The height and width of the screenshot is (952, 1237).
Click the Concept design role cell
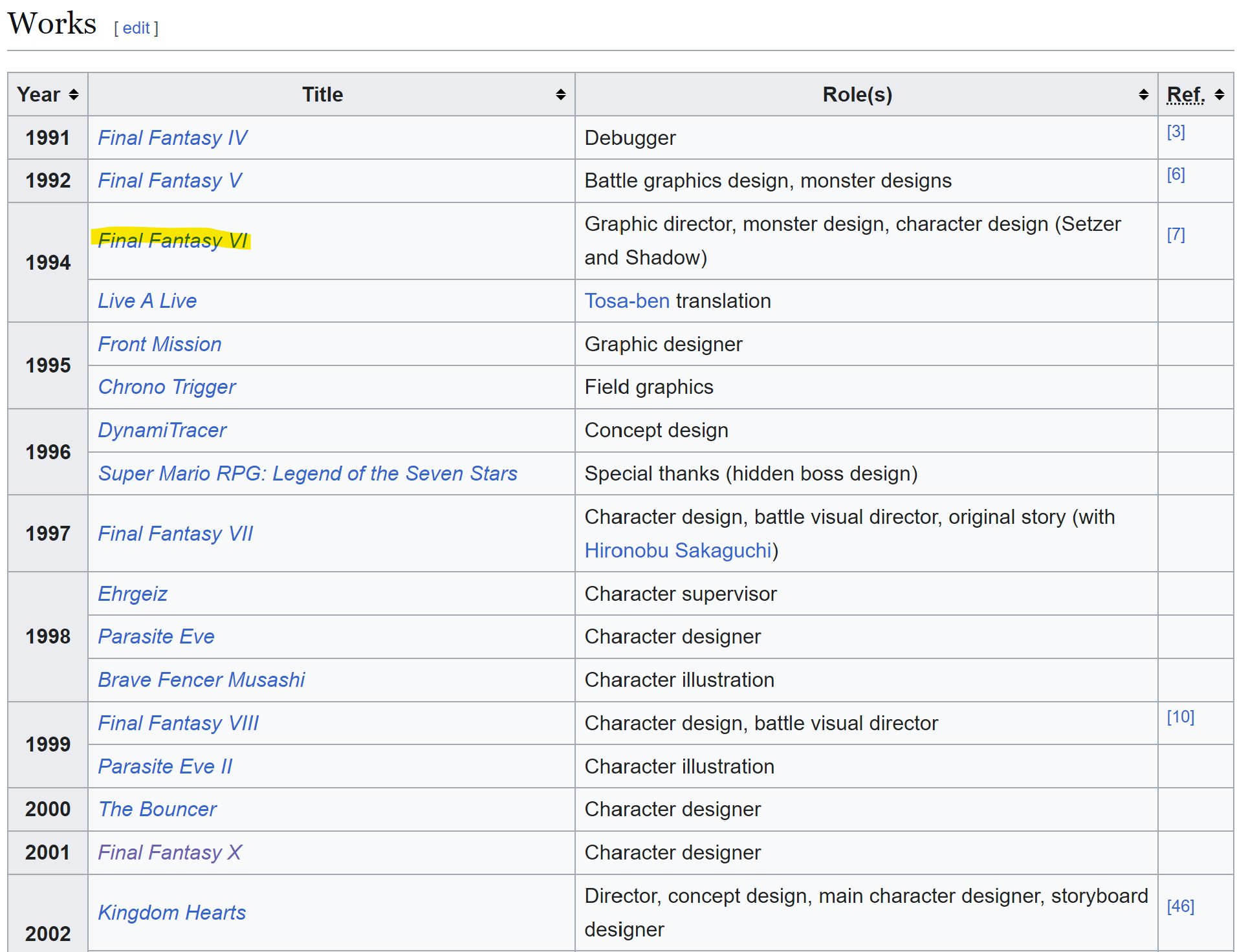(x=866, y=430)
